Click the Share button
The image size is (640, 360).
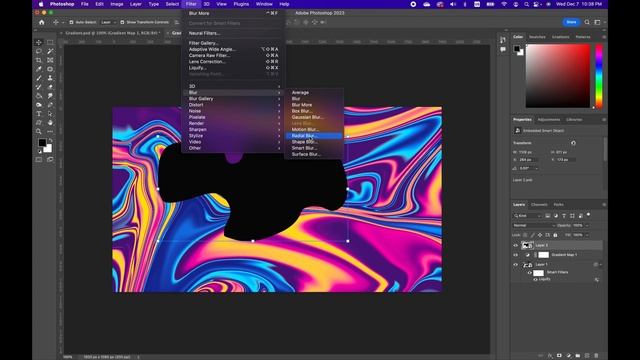coord(571,22)
